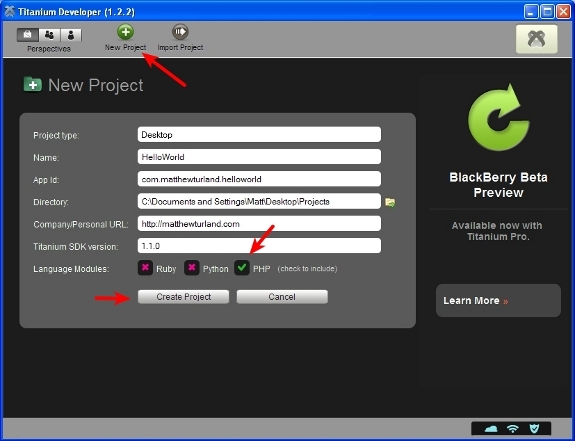Click the shield status icon
The image size is (575, 441).
click(x=534, y=428)
